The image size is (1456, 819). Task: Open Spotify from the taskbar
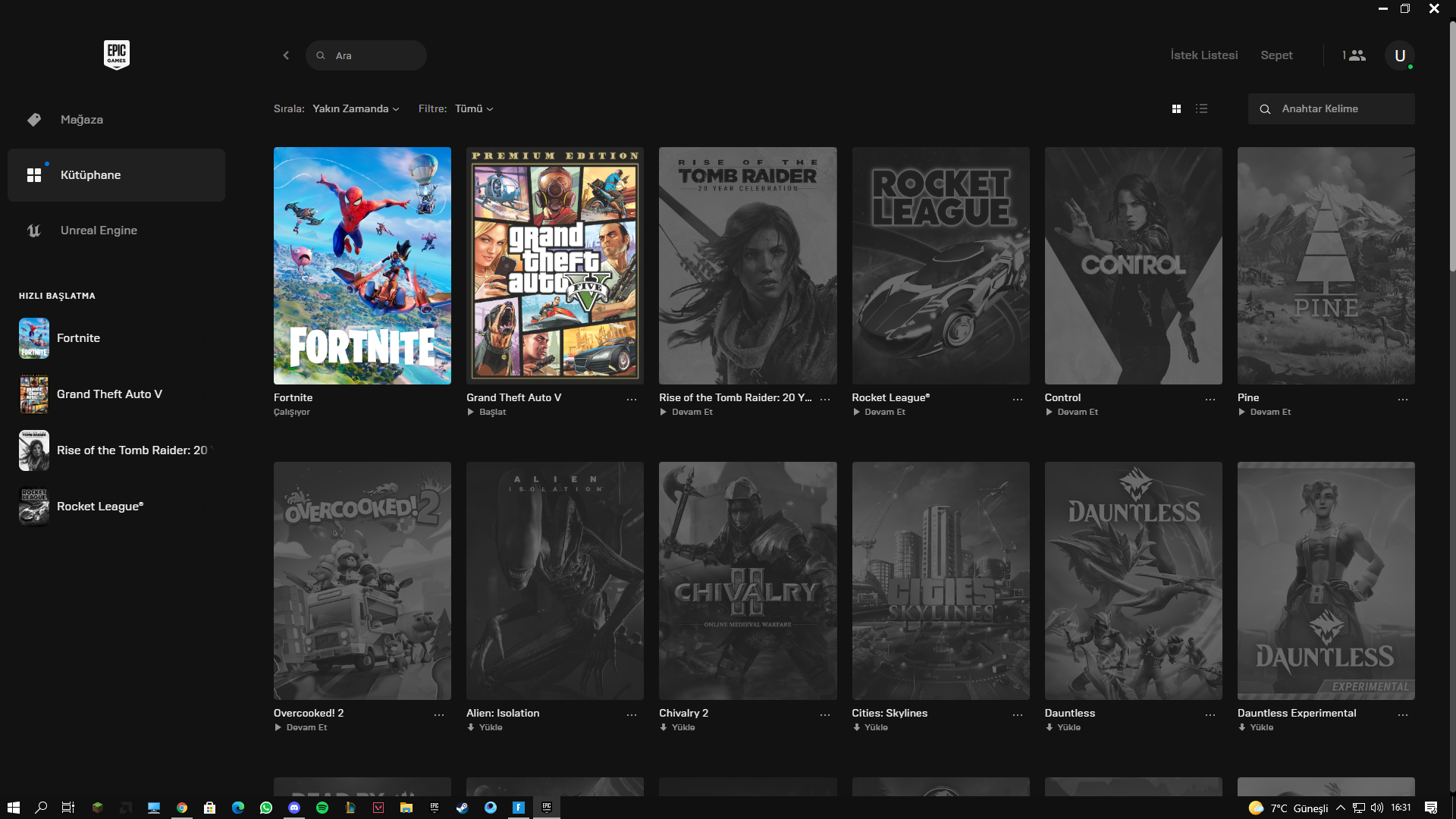(x=322, y=808)
